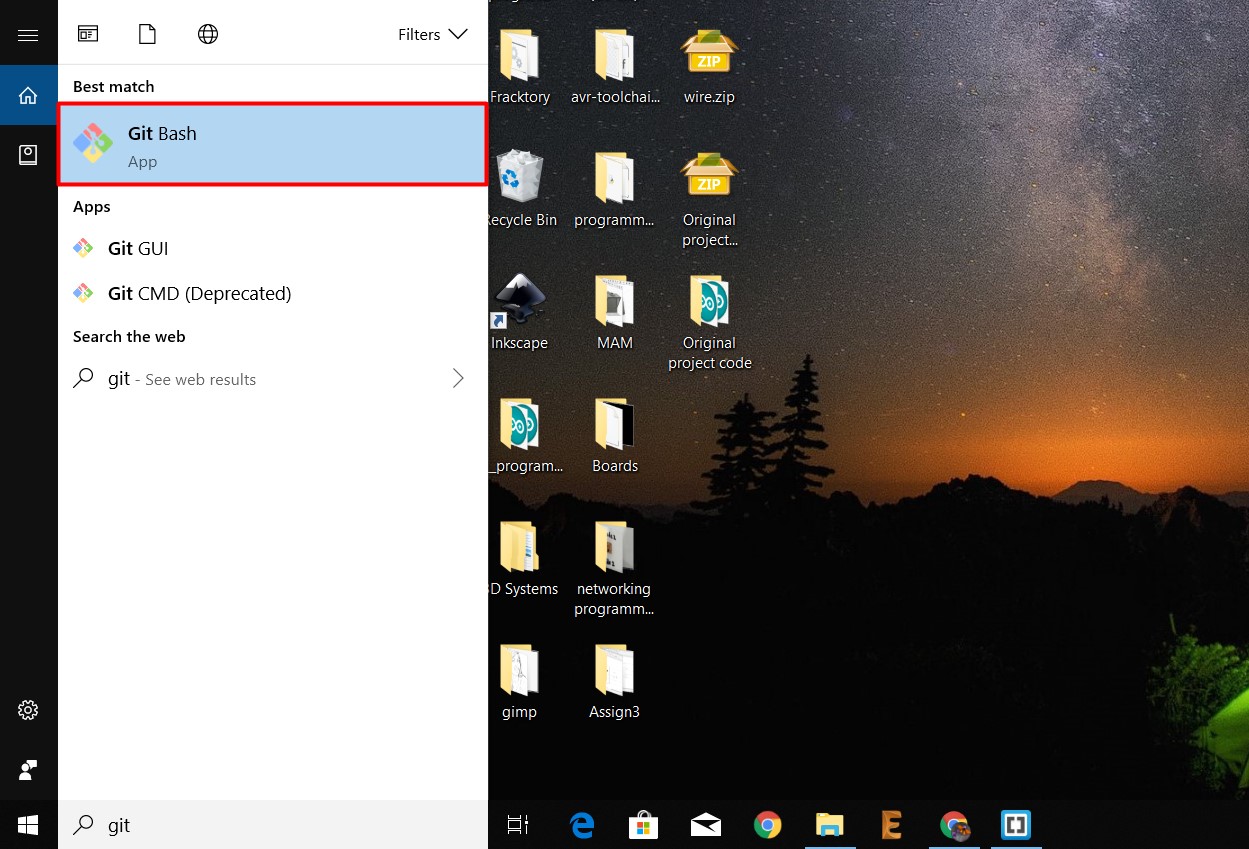Select the avr-toolchain desktop folder

[x=614, y=67]
